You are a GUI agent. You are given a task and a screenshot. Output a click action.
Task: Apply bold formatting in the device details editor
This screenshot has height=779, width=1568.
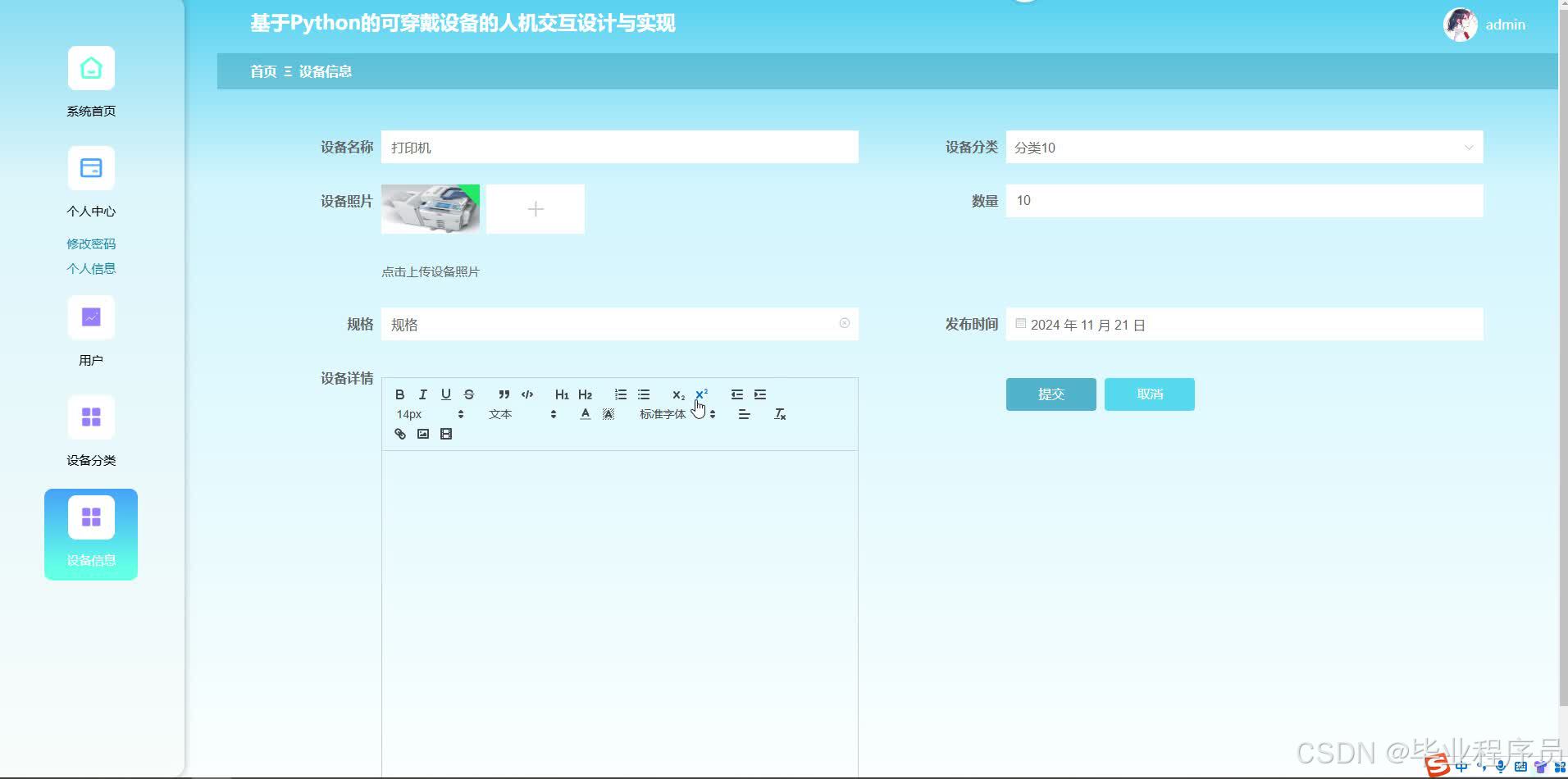pos(400,394)
